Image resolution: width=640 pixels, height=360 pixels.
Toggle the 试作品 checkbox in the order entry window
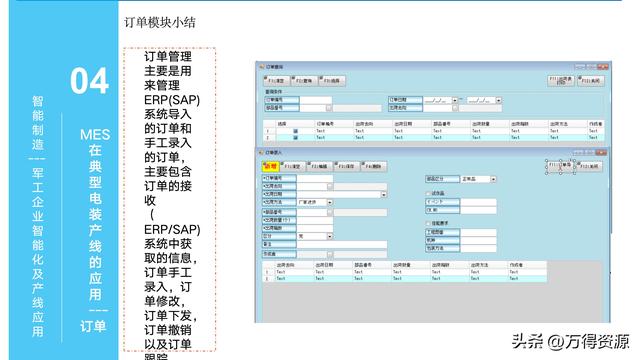428,193
